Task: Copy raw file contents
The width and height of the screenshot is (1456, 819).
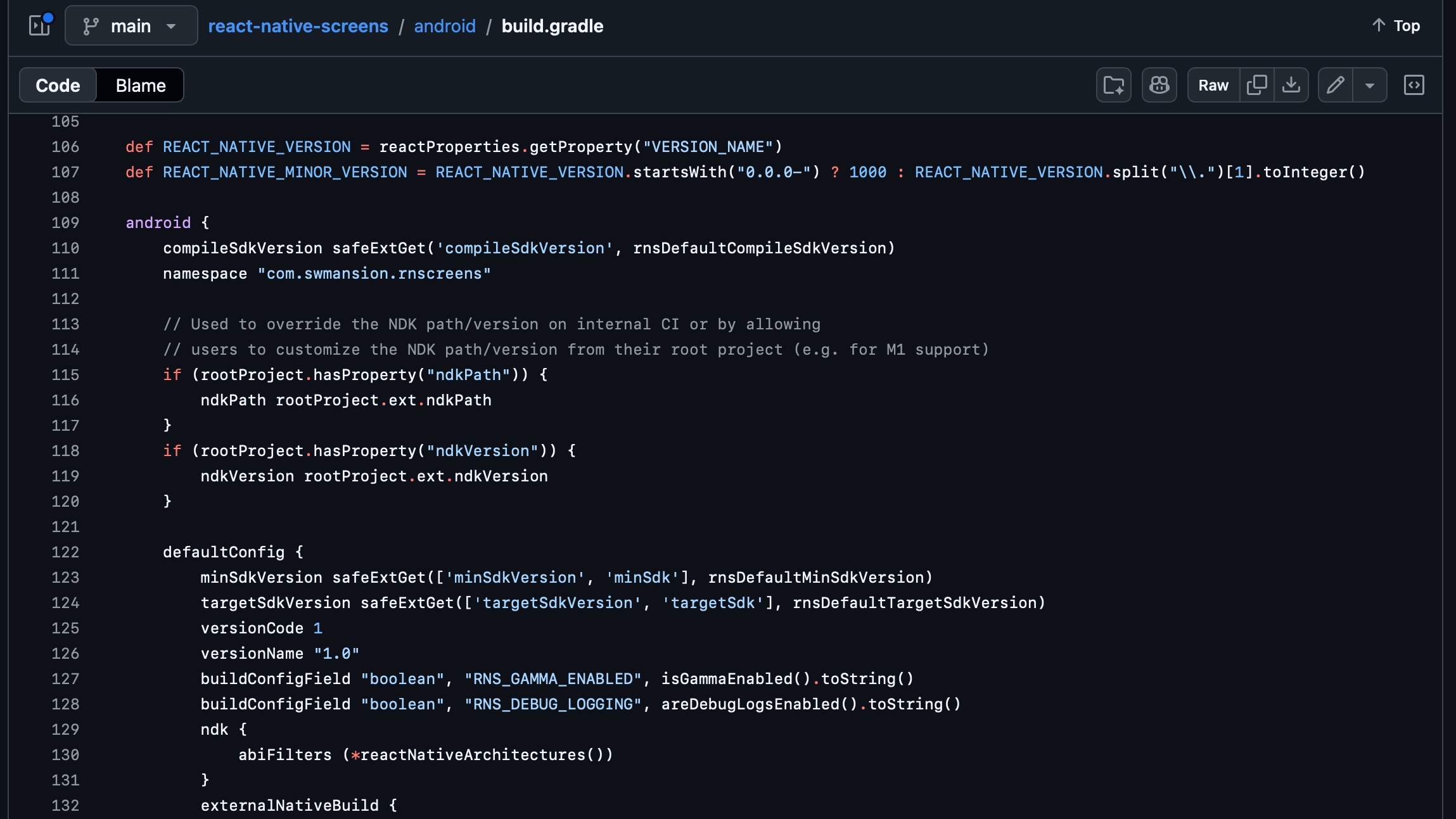Action: click(x=1256, y=85)
